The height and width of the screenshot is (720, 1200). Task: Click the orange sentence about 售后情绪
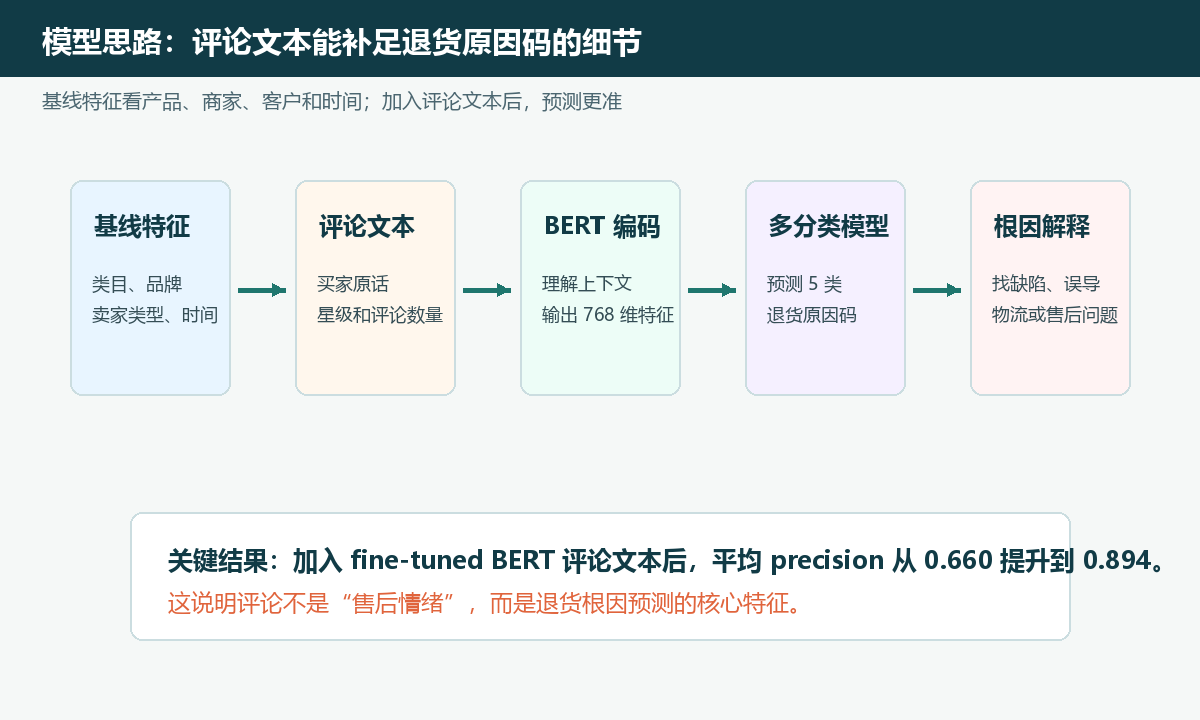pos(485,604)
